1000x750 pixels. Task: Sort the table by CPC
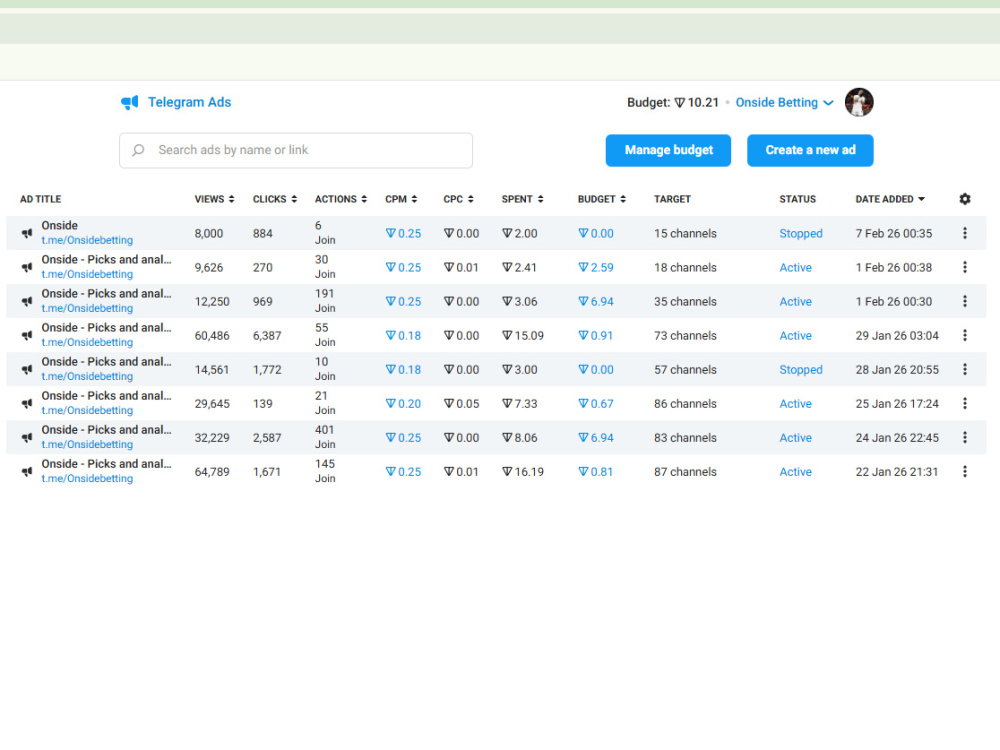pyautogui.click(x=458, y=199)
